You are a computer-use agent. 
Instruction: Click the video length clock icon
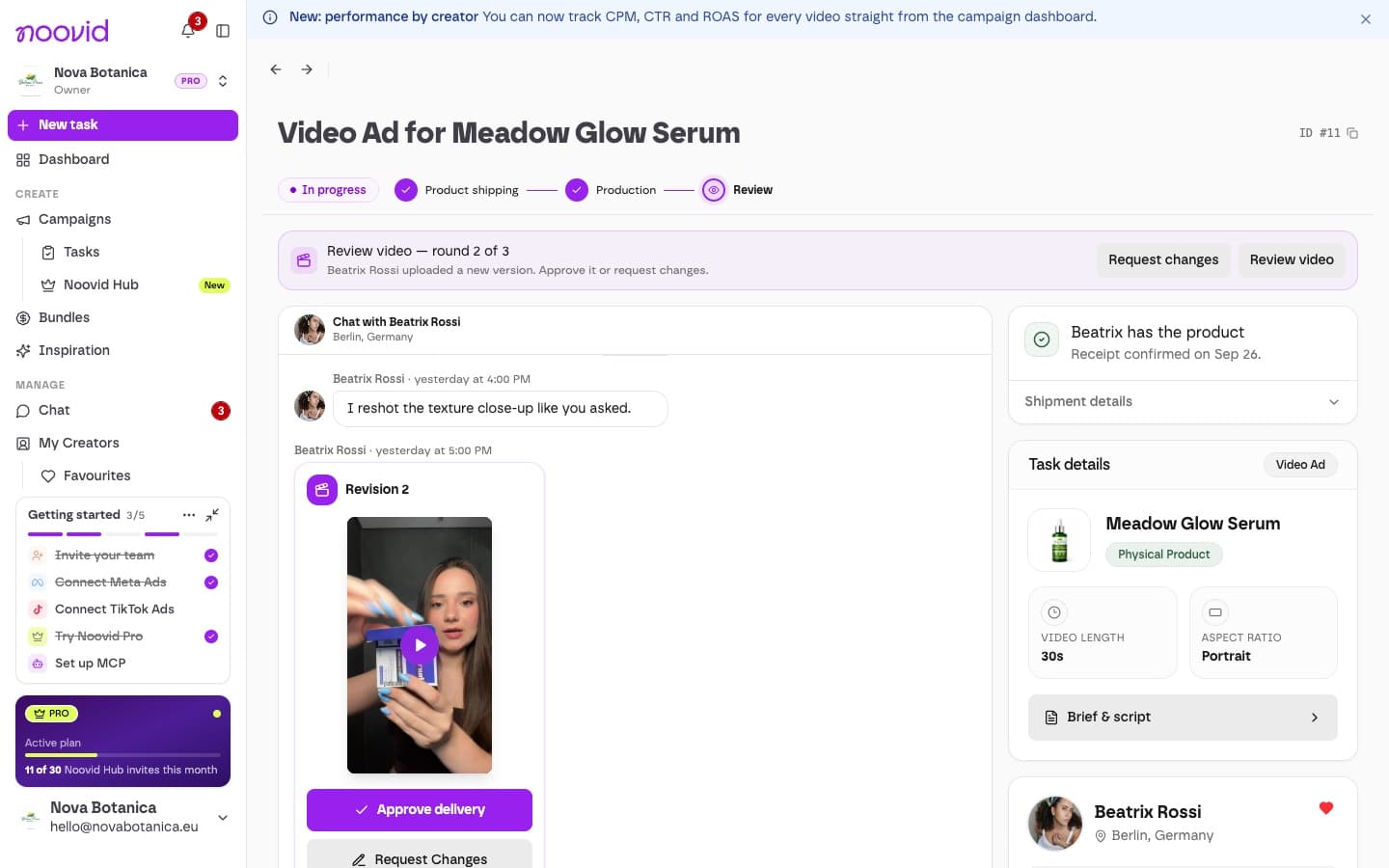coord(1054,612)
